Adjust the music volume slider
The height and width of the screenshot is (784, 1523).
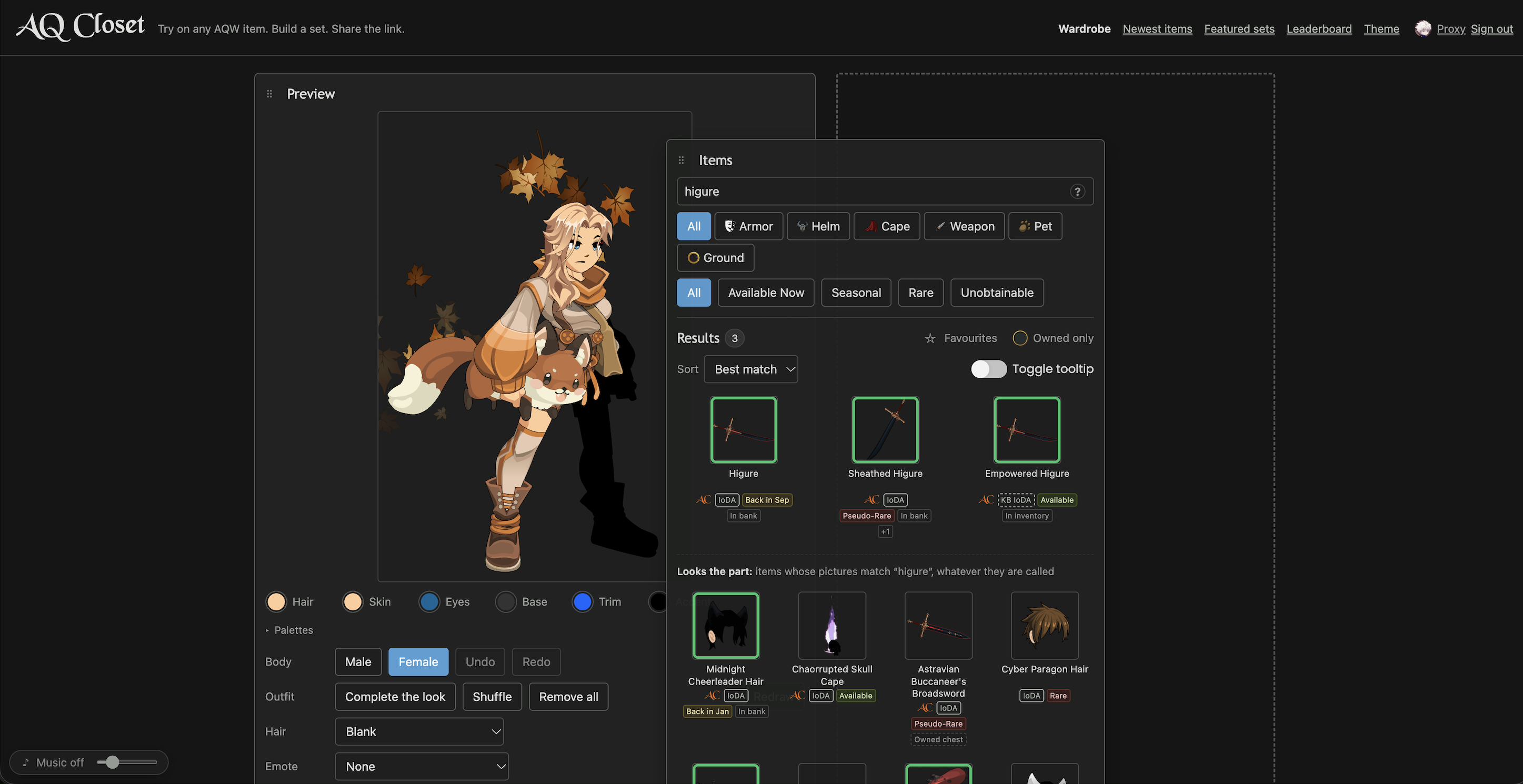127,762
